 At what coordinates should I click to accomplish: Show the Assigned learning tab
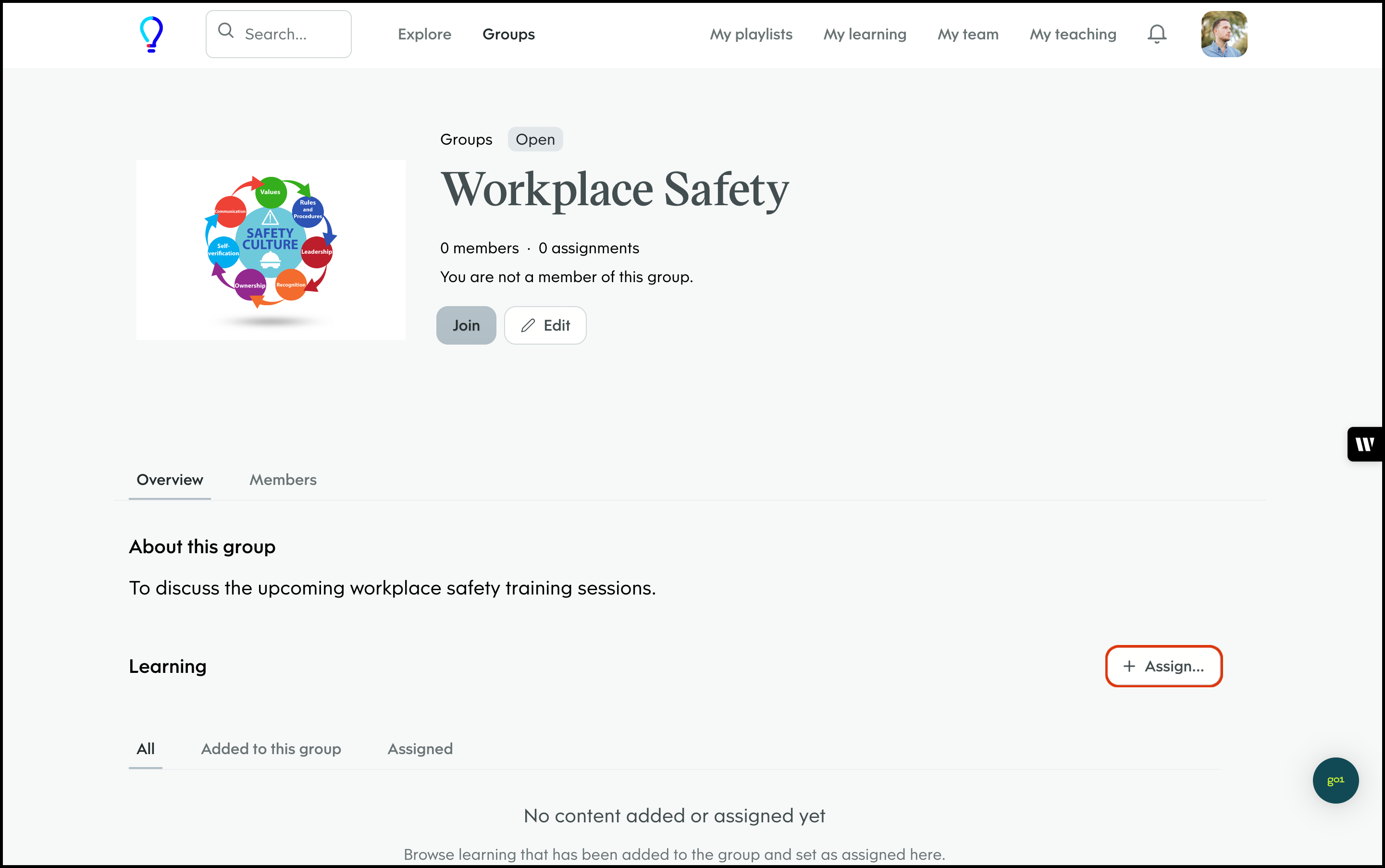[420, 749]
